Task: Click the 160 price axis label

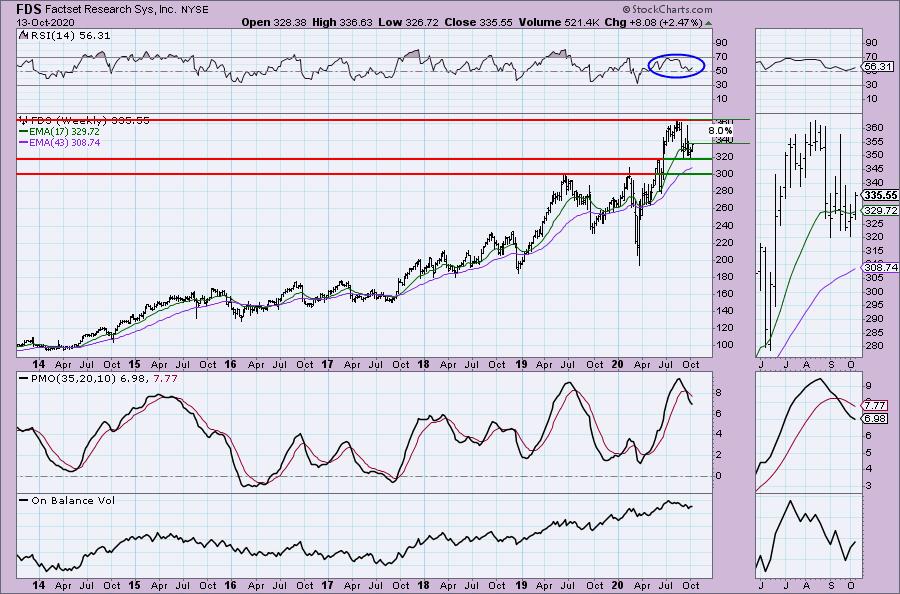Action: coord(724,294)
